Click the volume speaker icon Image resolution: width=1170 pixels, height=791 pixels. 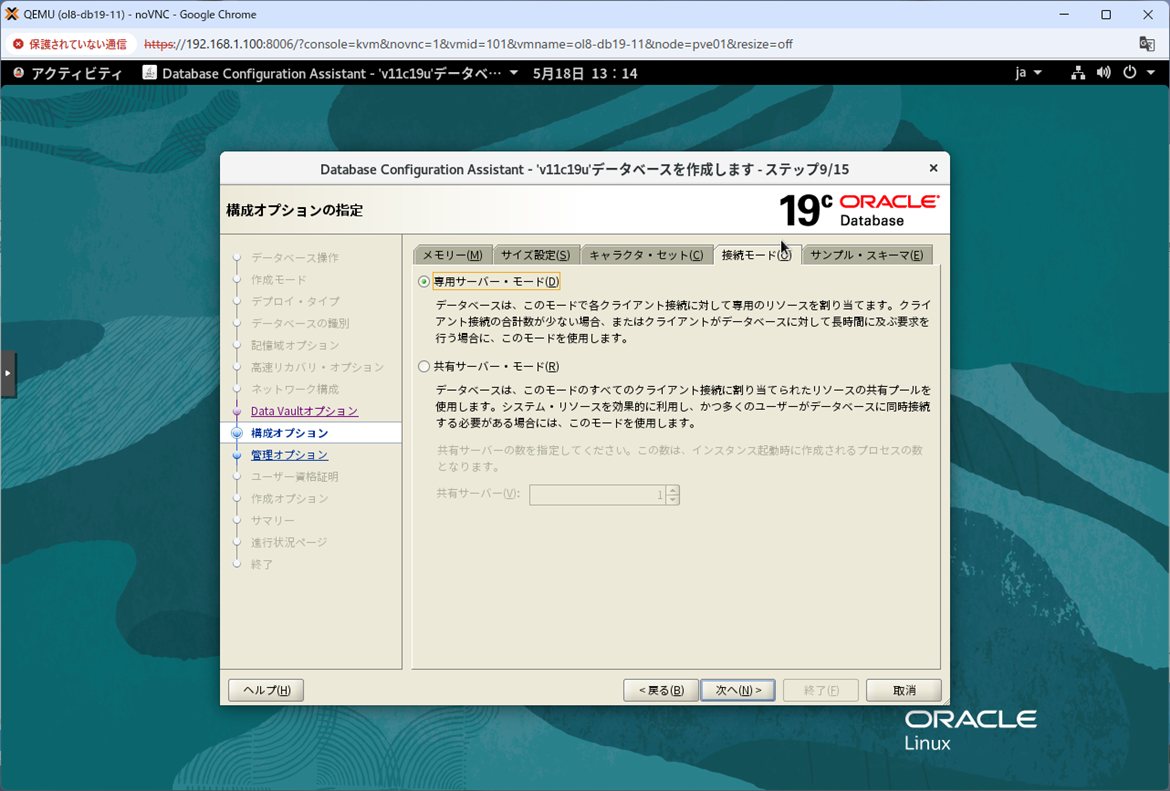(1104, 73)
